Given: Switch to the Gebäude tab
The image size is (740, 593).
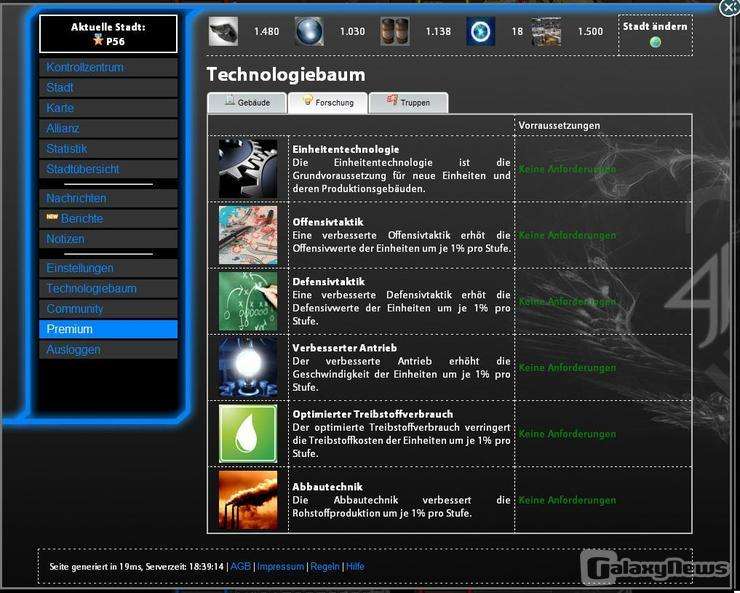Looking at the screenshot, I should [247, 102].
